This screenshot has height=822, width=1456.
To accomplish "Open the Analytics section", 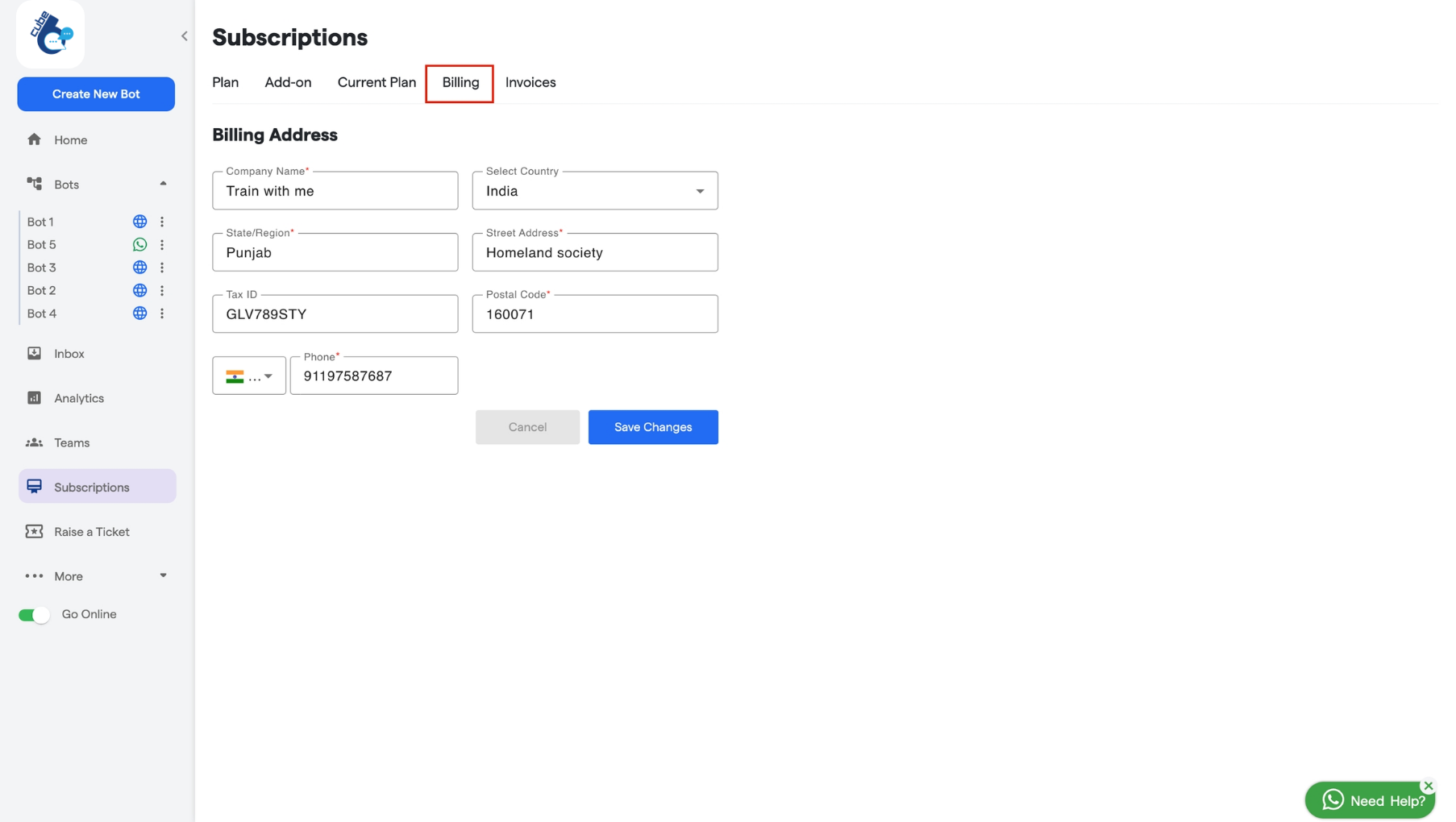I will click(78, 397).
